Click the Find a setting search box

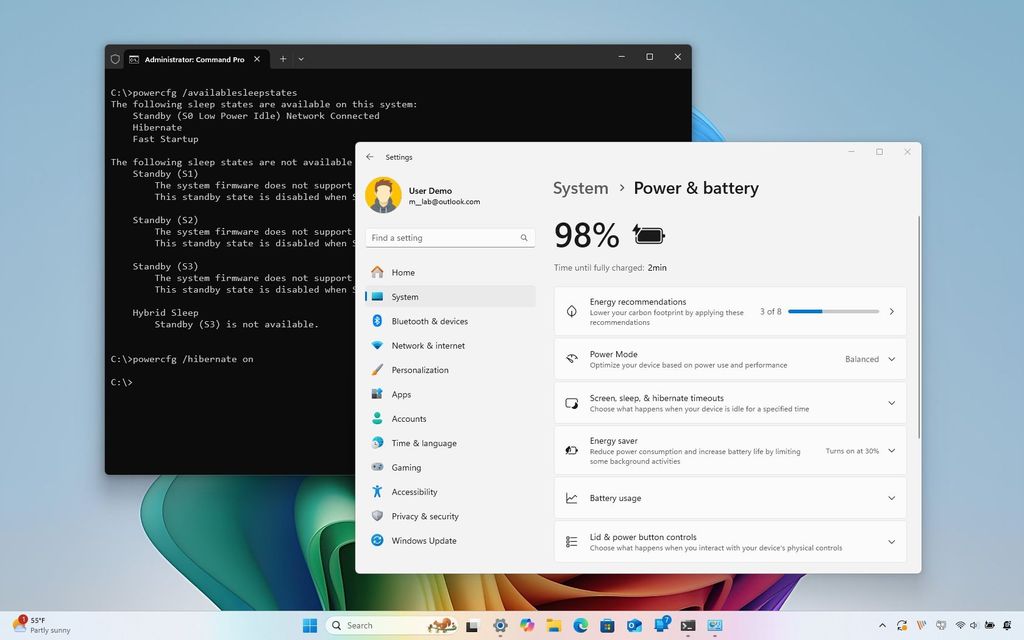(445, 237)
